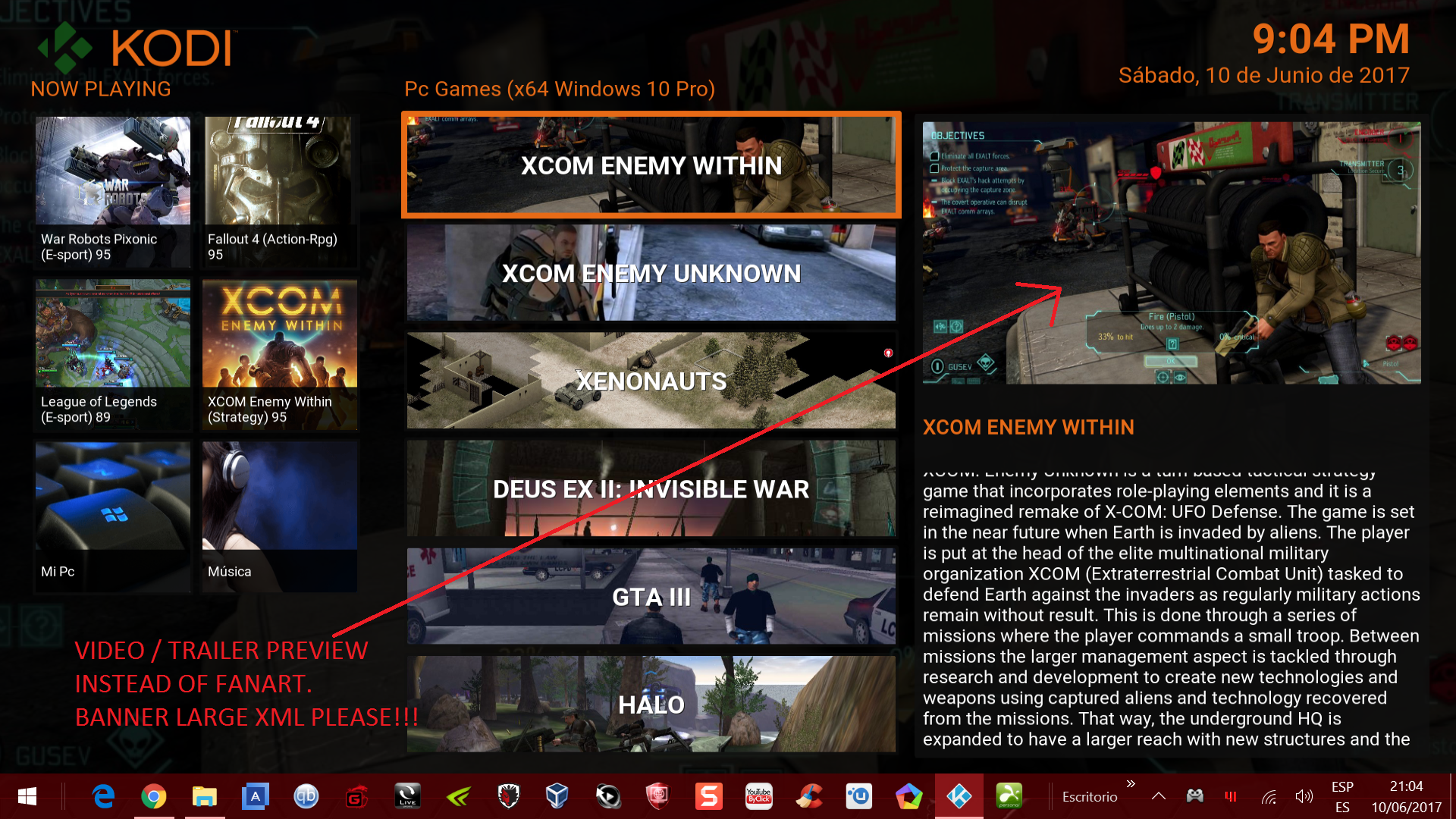1456x819 pixels.
Task: Open the XCOM ENEMY UNKNOWN banner
Action: (651, 273)
